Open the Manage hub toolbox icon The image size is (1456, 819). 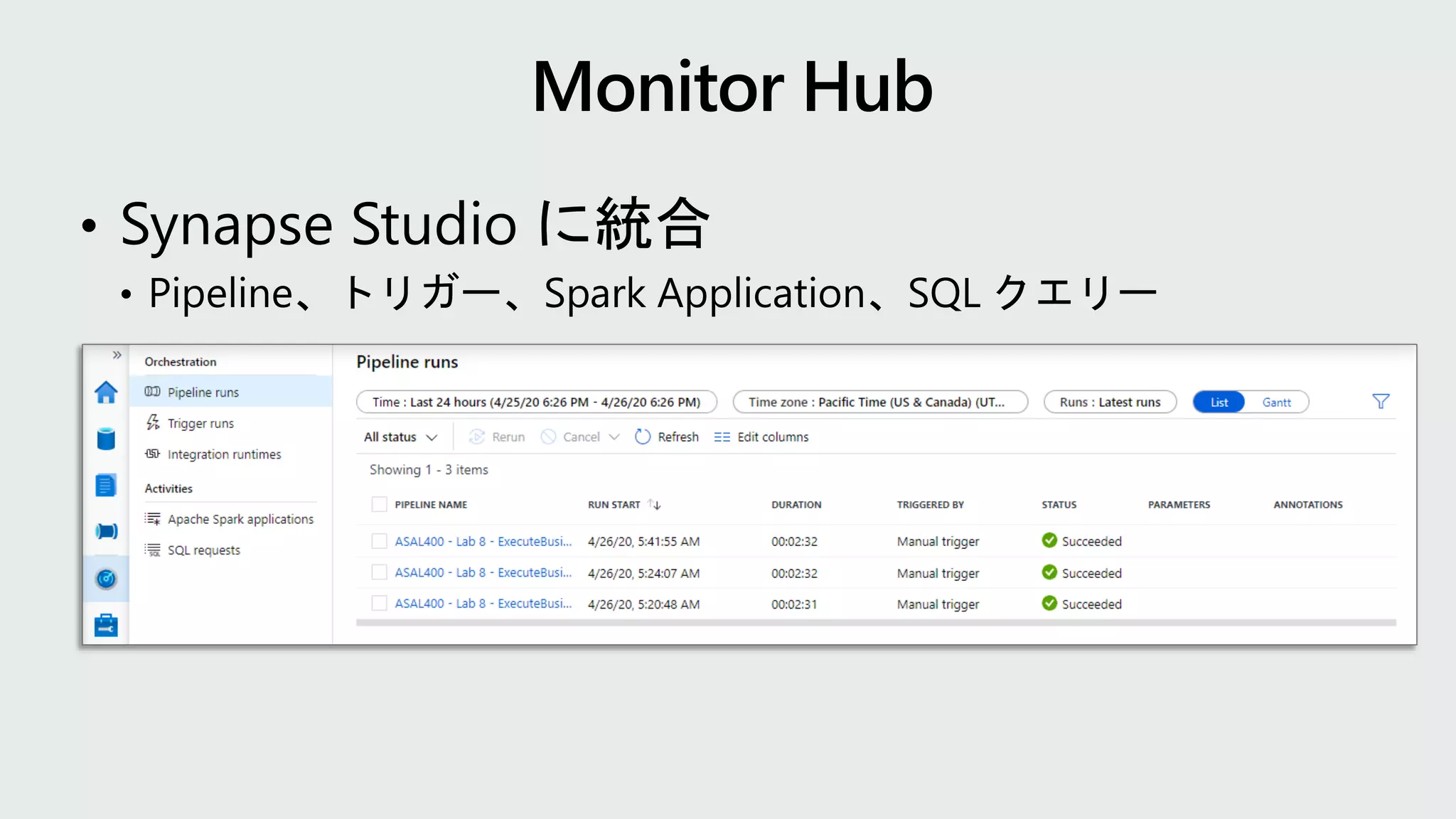[106, 626]
